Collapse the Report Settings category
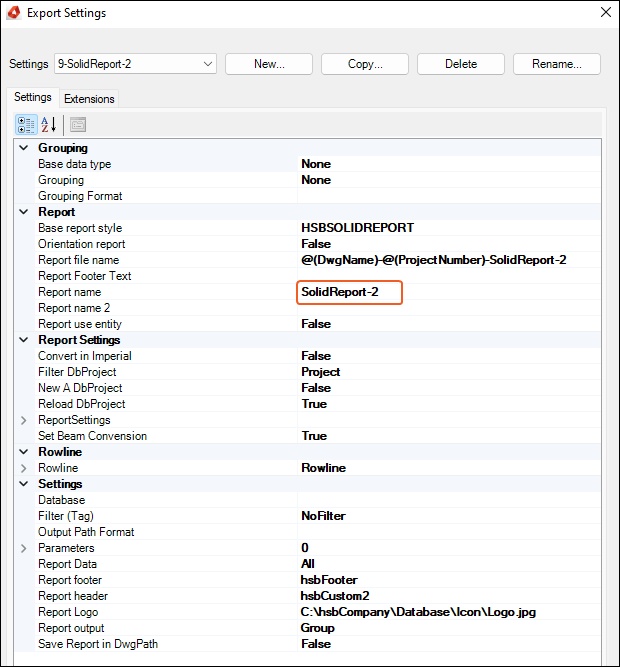Image resolution: width=620 pixels, height=667 pixels. pos(24,340)
